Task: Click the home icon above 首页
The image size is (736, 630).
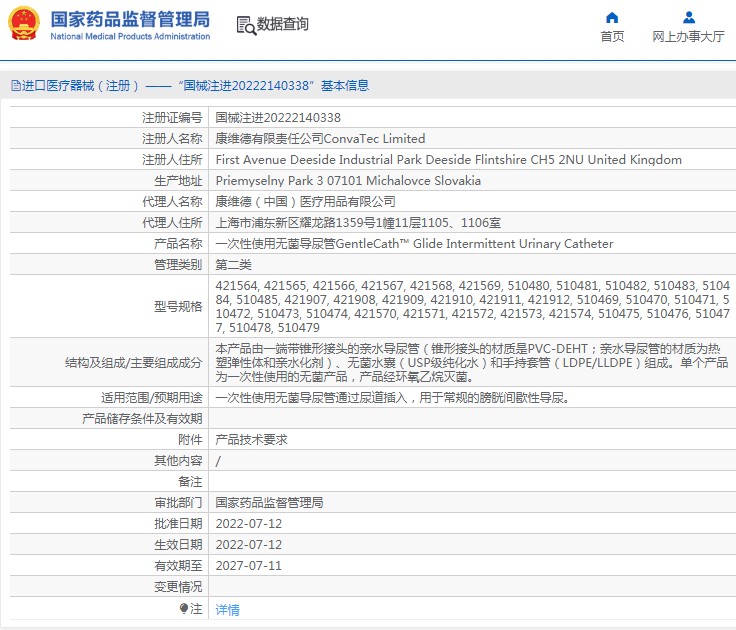Action: point(612,17)
